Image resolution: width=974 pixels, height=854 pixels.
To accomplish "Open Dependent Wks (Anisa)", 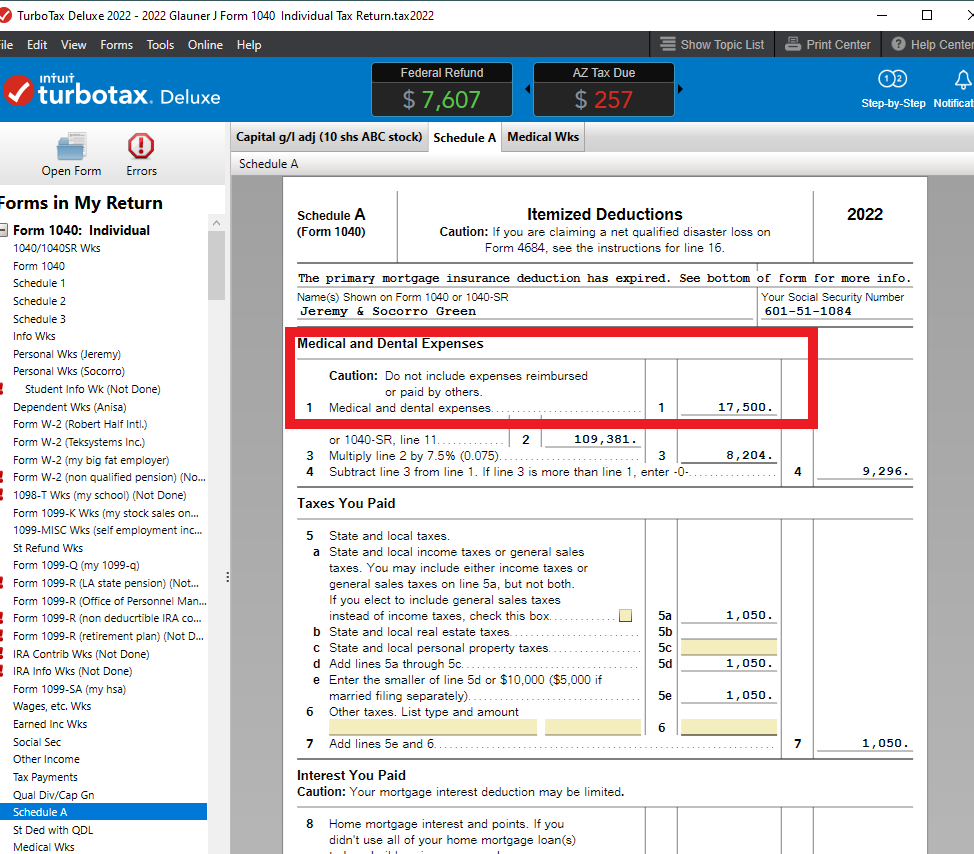I will point(70,407).
